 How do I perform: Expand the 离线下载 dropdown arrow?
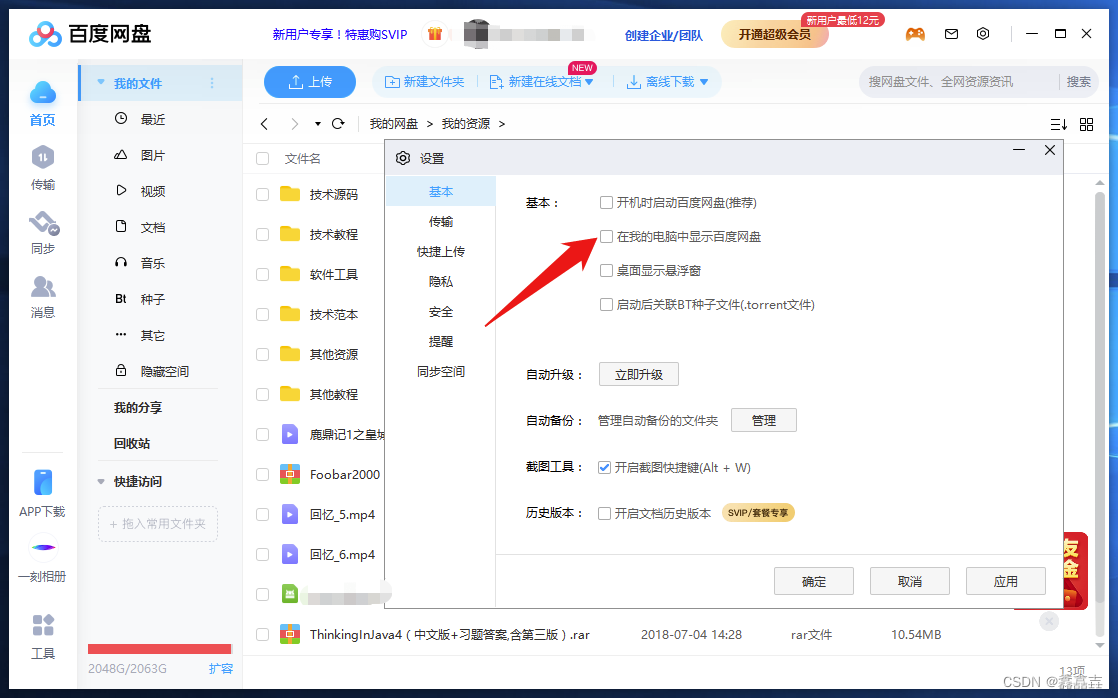(704, 83)
